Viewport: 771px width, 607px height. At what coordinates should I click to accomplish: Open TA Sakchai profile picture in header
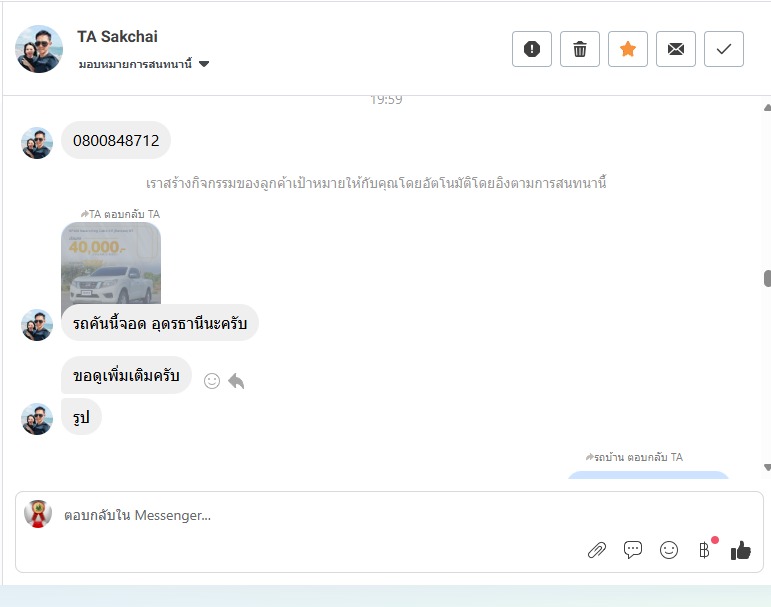click(39, 49)
